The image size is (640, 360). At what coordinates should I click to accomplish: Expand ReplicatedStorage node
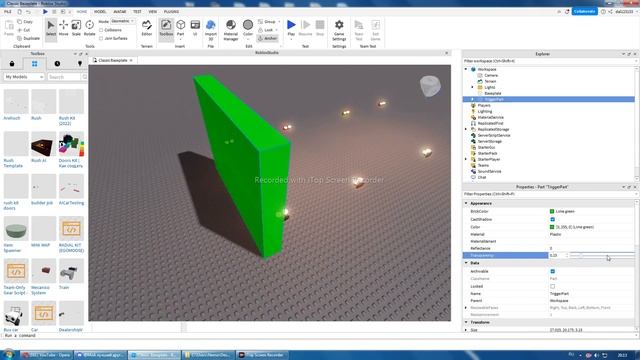[466, 129]
